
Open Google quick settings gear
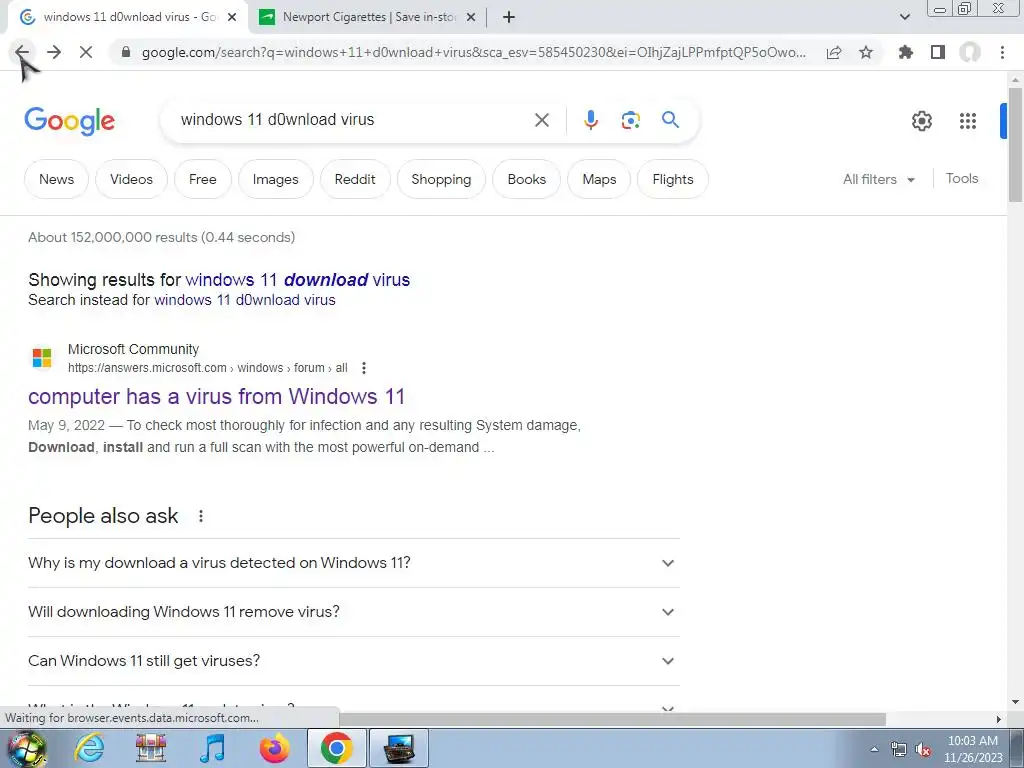922,121
